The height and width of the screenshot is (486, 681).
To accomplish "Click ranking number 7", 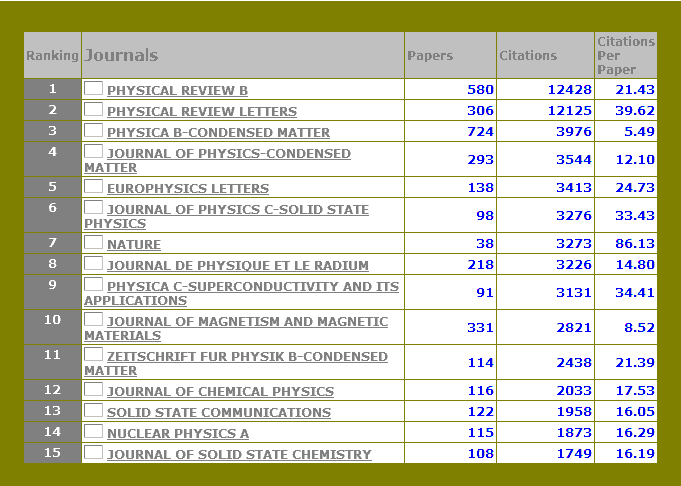I will 52,242.
